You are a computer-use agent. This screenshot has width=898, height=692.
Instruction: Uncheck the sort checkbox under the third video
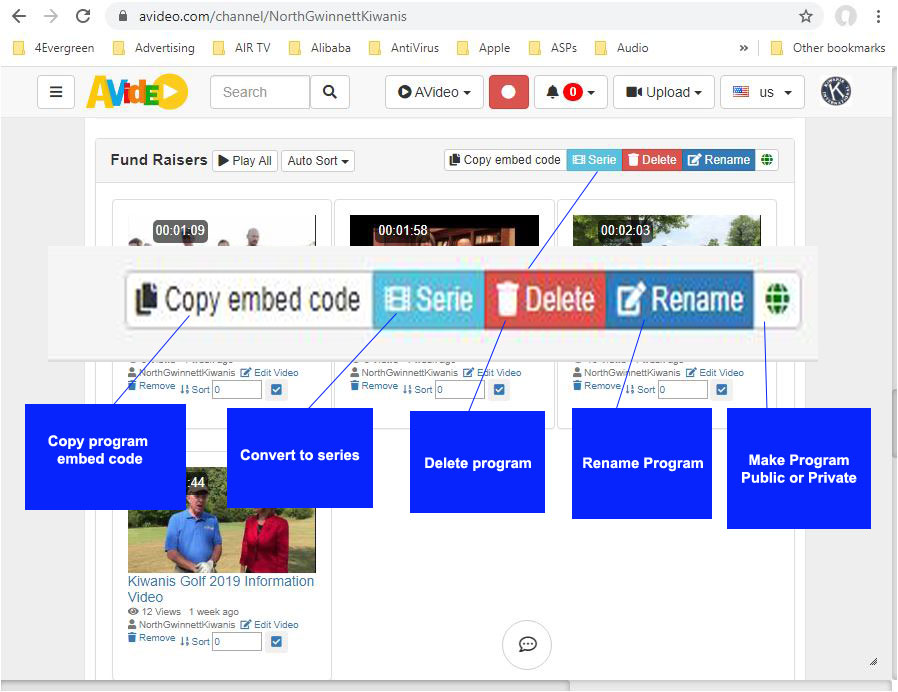pos(721,390)
